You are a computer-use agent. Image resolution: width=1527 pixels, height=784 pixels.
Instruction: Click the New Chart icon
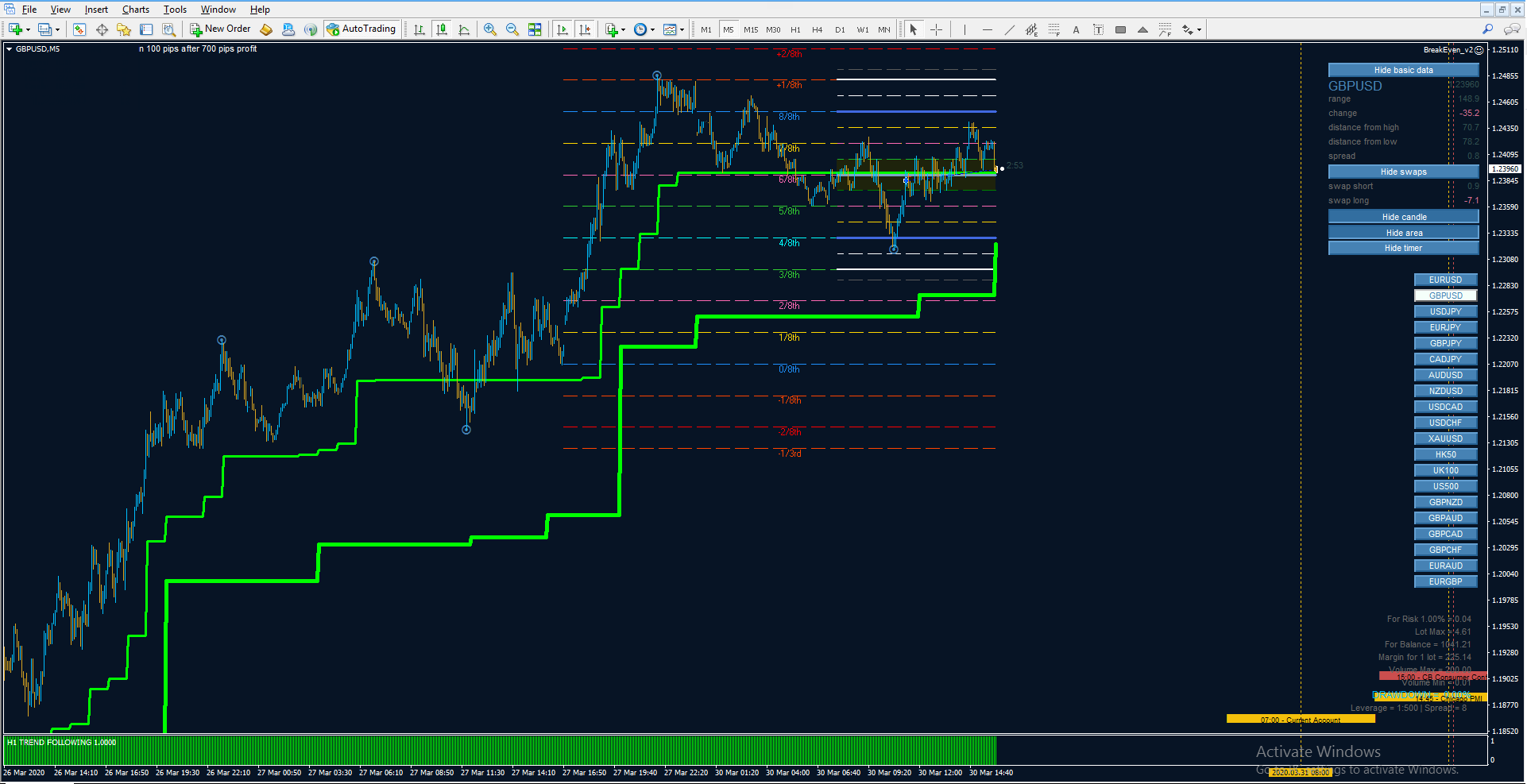click(x=15, y=29)
